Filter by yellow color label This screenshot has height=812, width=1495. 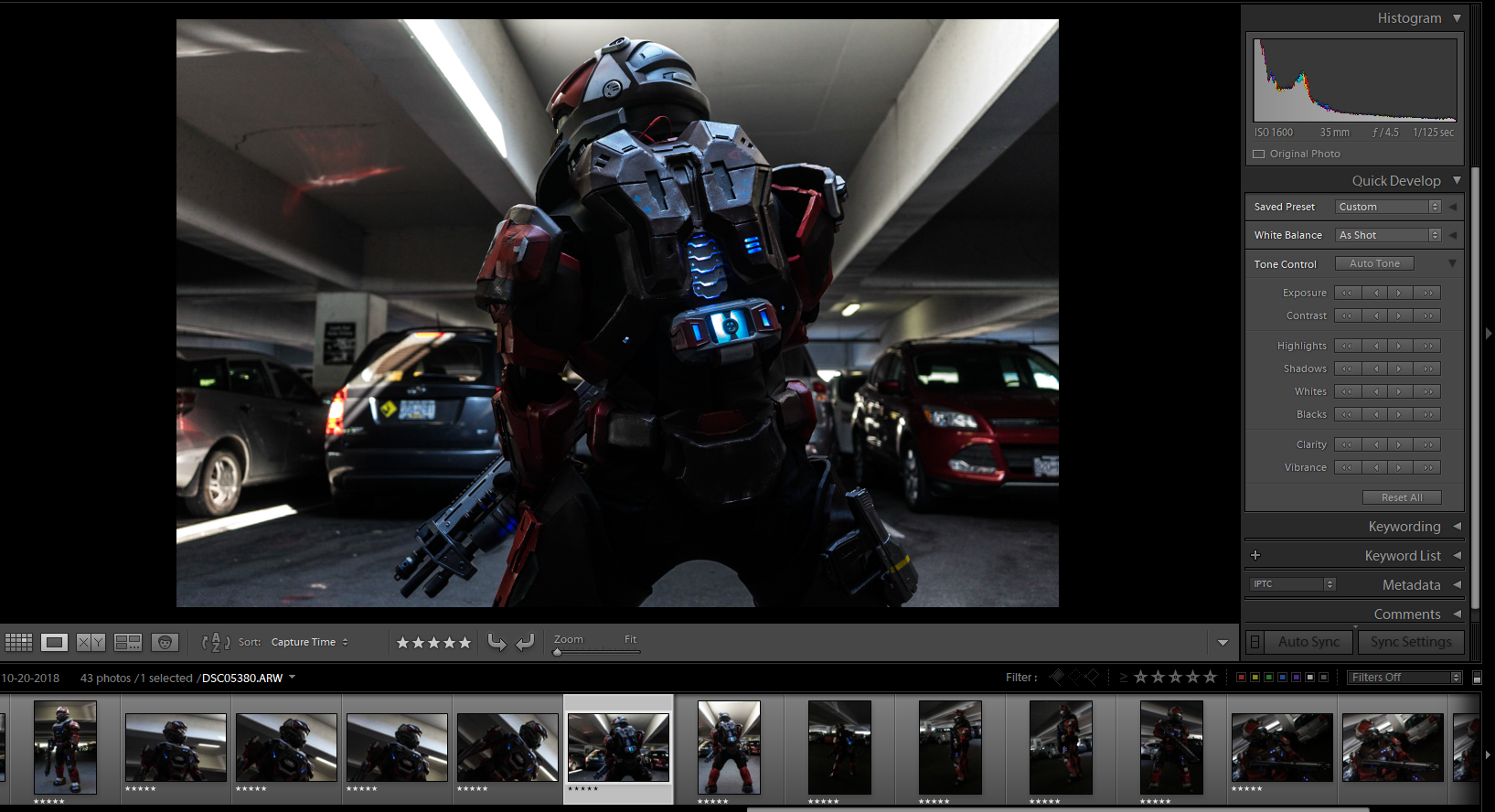pyautogui.click(x=1255, y=678)
